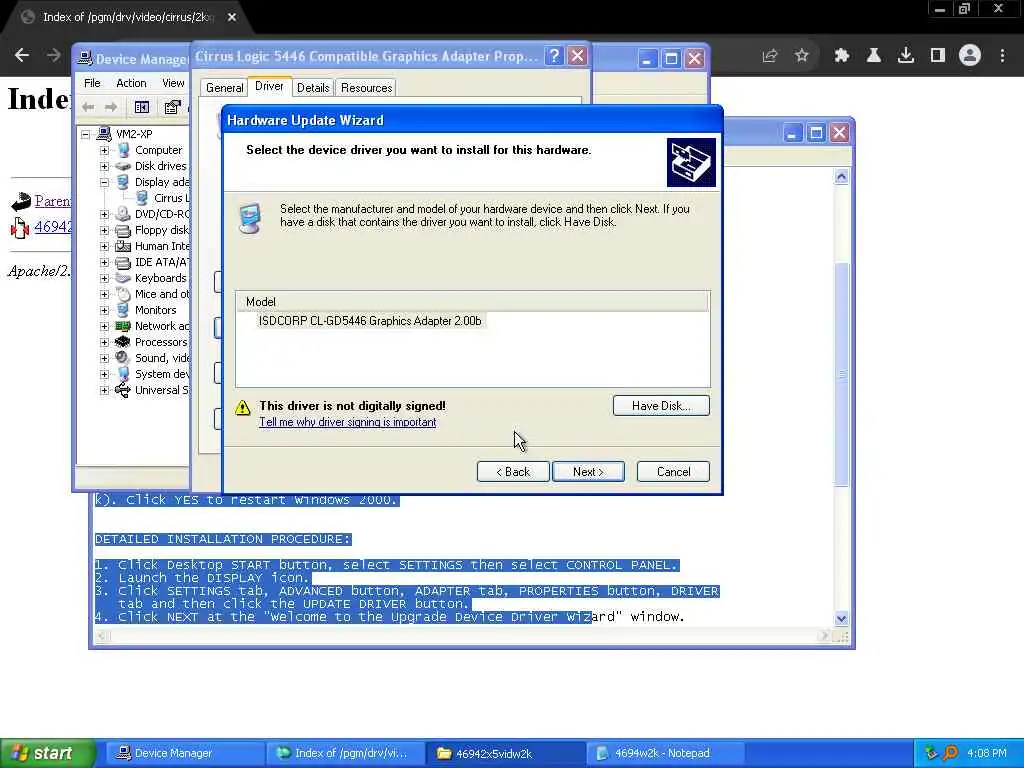Open the Parent Directory link
Viewport: 1024px width, 768px height.
(53, 201)
